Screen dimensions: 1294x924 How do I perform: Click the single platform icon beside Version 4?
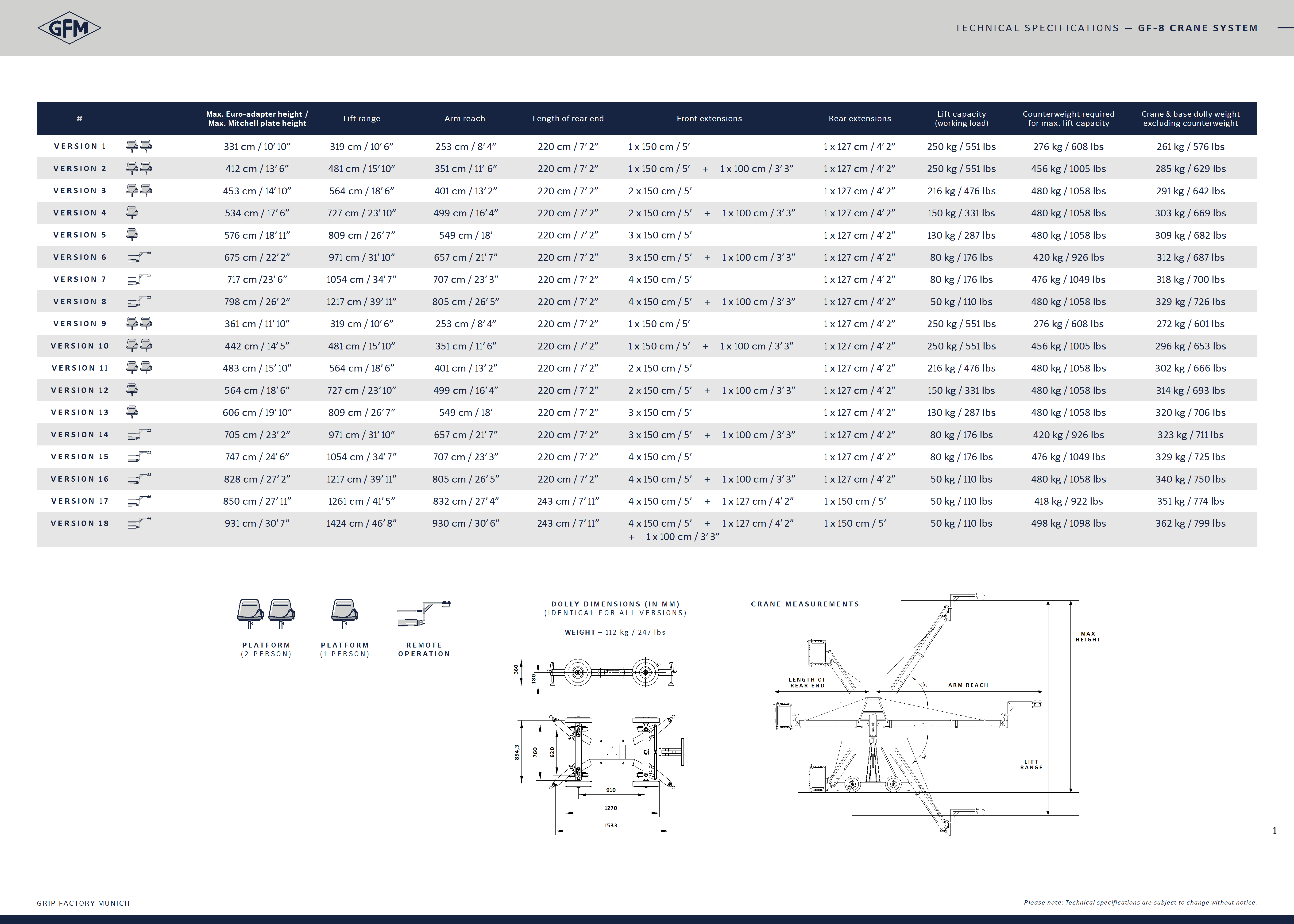click(132, 213)
